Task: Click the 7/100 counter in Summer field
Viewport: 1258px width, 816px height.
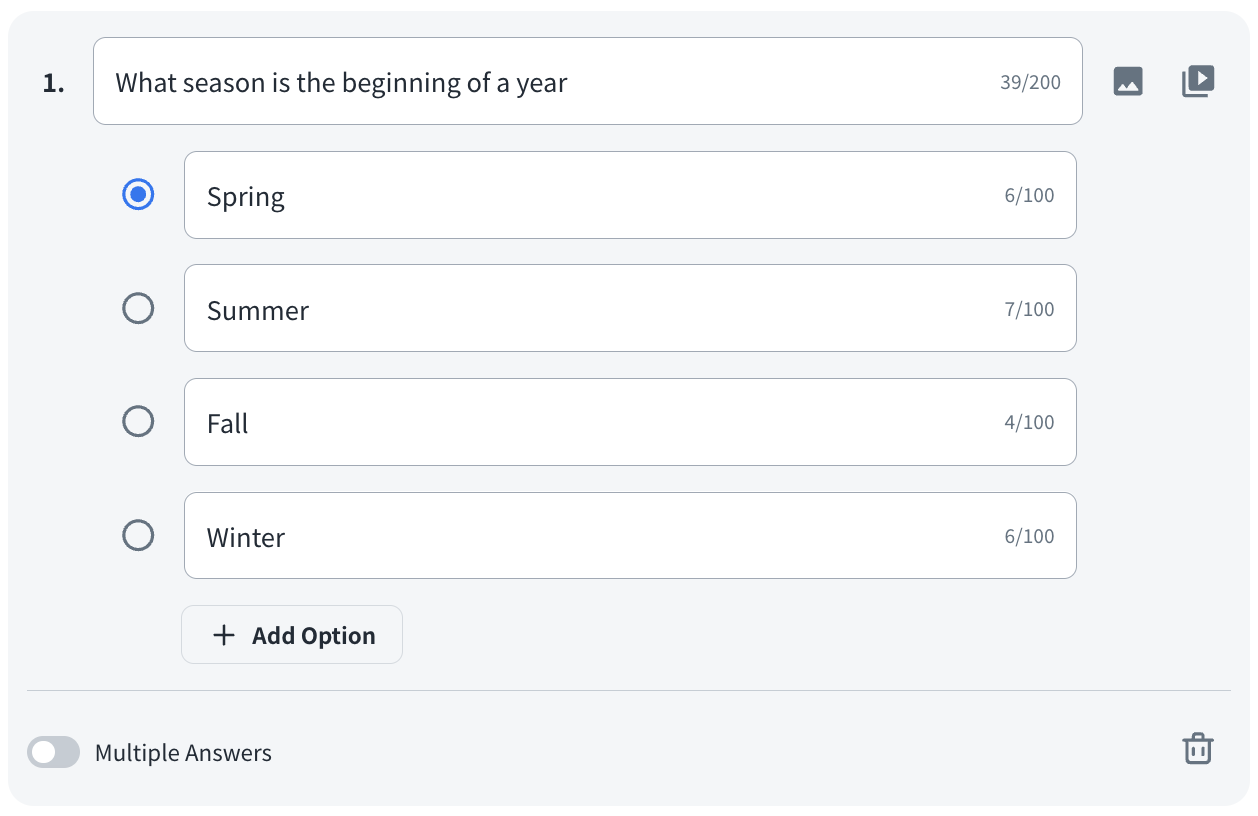Action: [x=1029, y=310]
